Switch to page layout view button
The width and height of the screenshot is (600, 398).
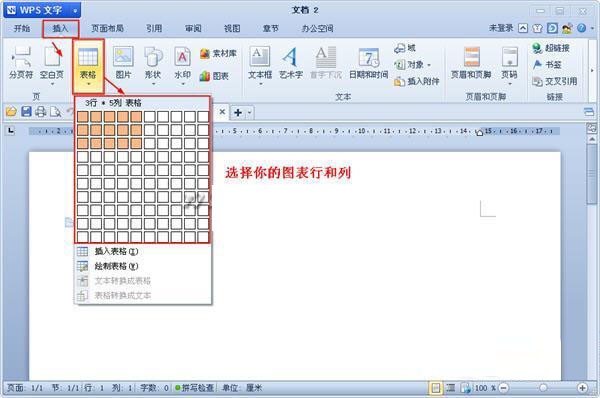pyautogui.click(x=435, y=388)
